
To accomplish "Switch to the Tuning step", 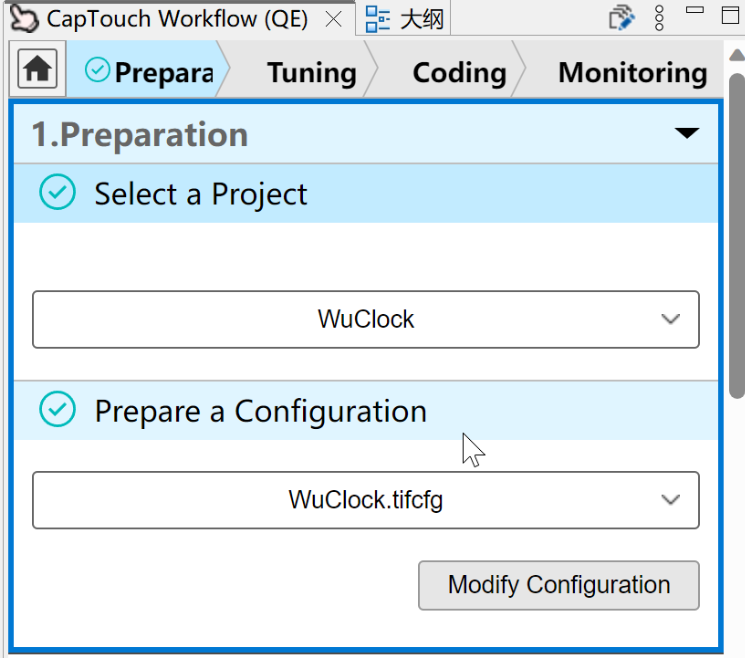I will point(311,72).
